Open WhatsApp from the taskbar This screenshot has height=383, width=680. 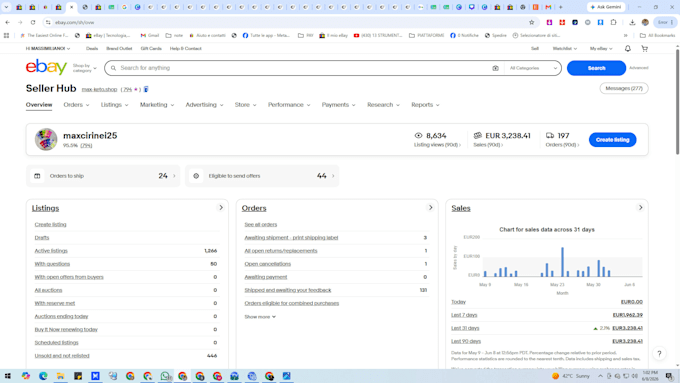coord(165,376)
